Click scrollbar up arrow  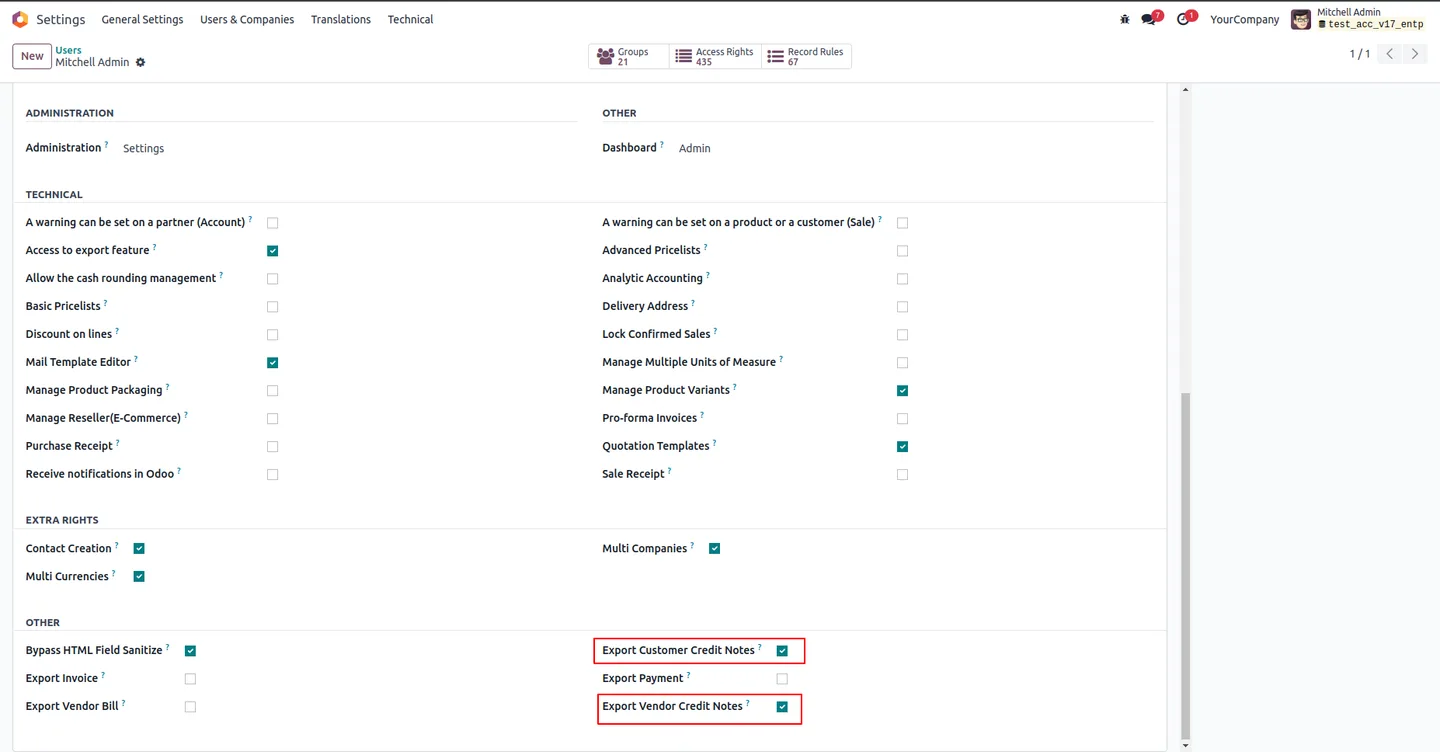click(x=1186, y=90)
